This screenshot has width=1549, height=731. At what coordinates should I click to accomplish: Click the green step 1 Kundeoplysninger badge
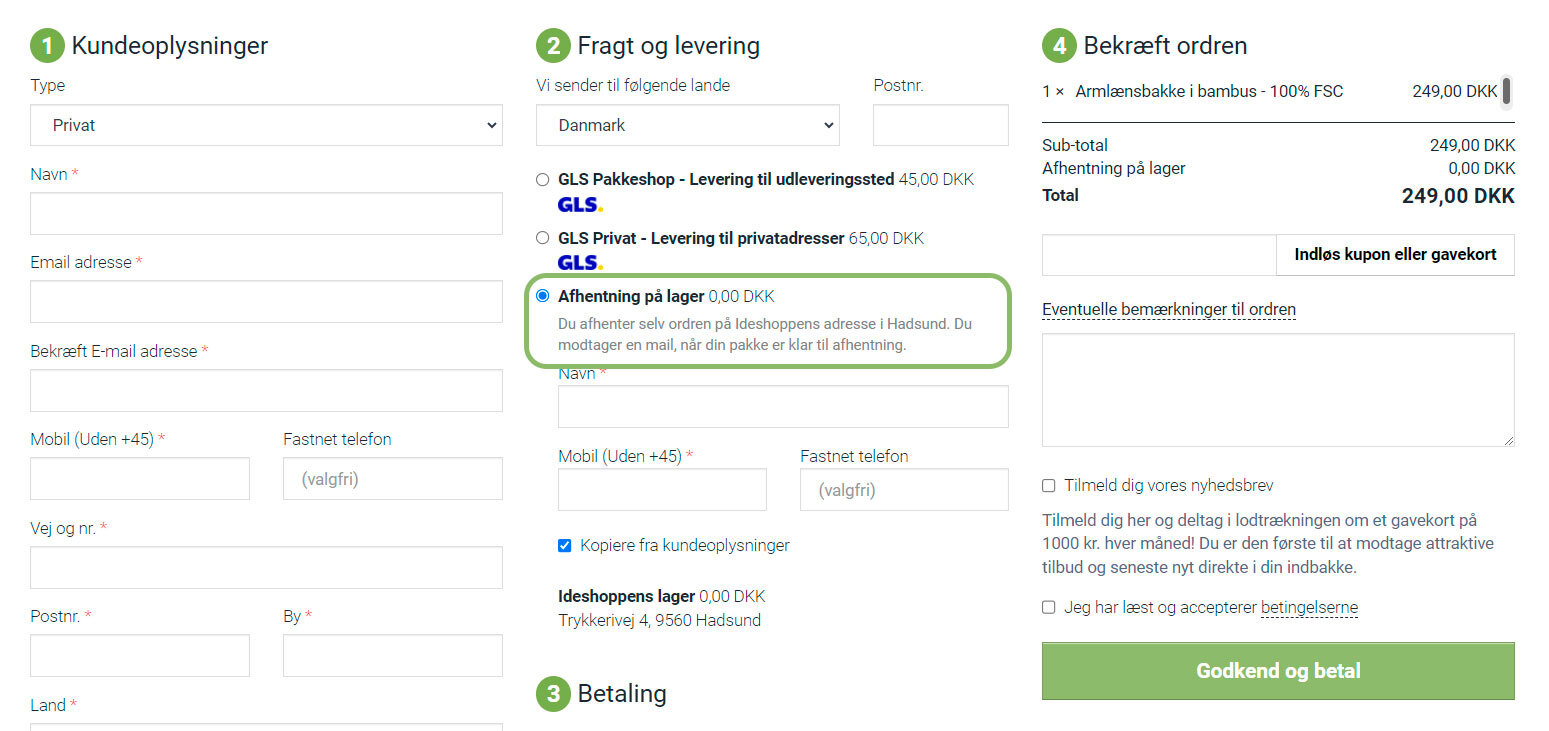point(47,46)
